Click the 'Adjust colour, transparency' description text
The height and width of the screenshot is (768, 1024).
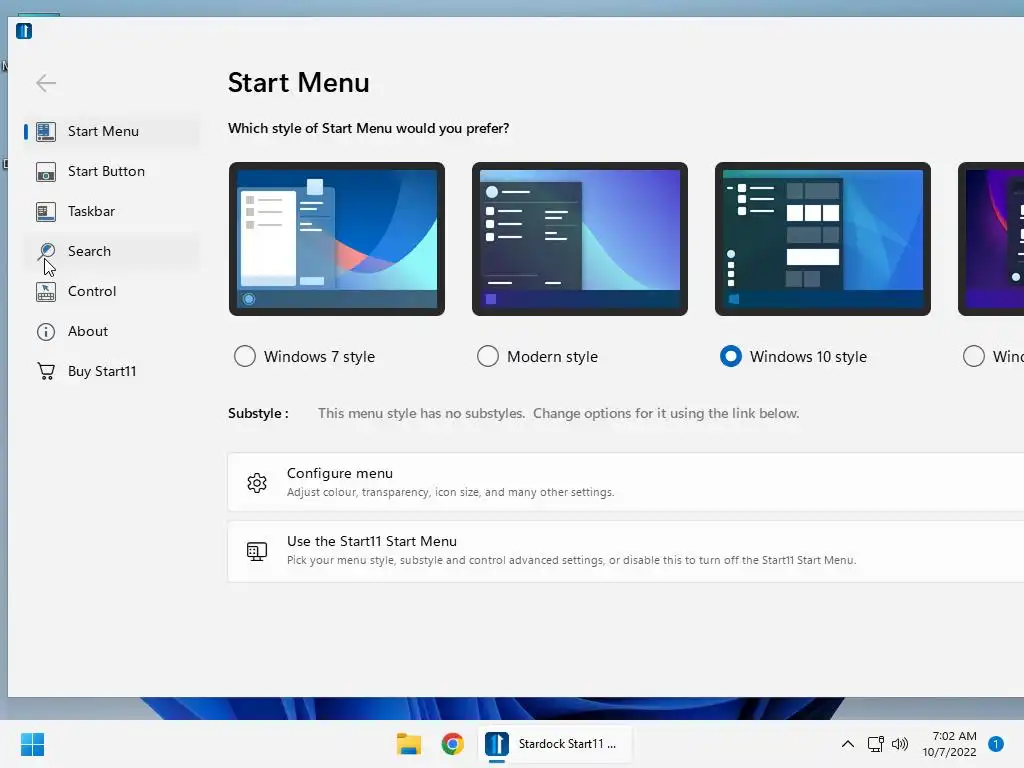451,492
